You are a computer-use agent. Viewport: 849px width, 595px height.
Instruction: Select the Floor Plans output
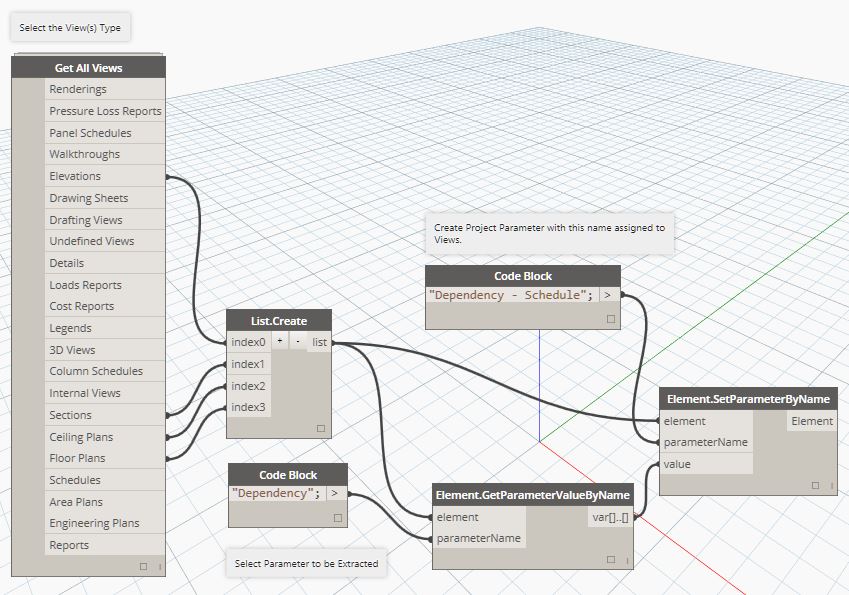(x=105, y=458)
